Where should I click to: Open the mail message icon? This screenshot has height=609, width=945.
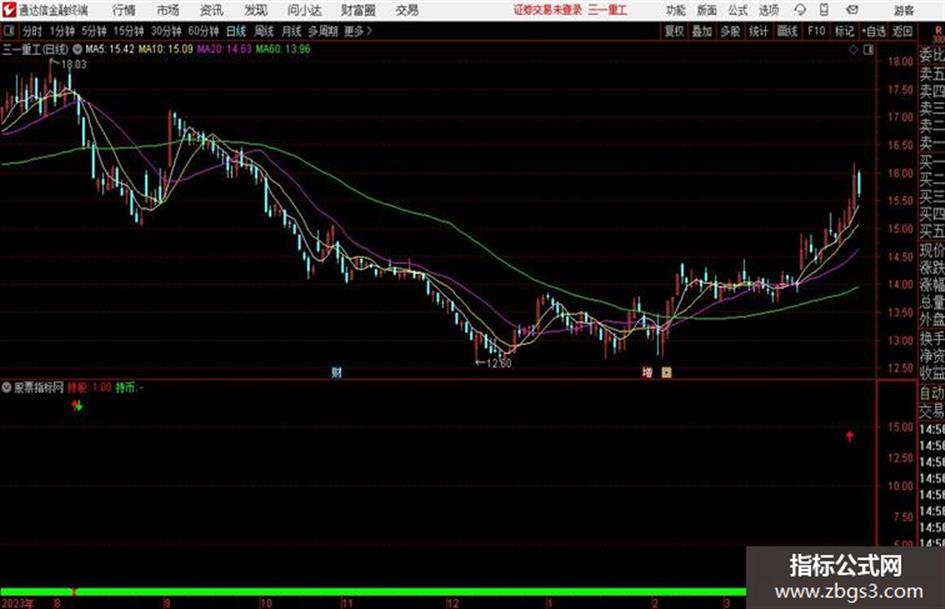852,10
